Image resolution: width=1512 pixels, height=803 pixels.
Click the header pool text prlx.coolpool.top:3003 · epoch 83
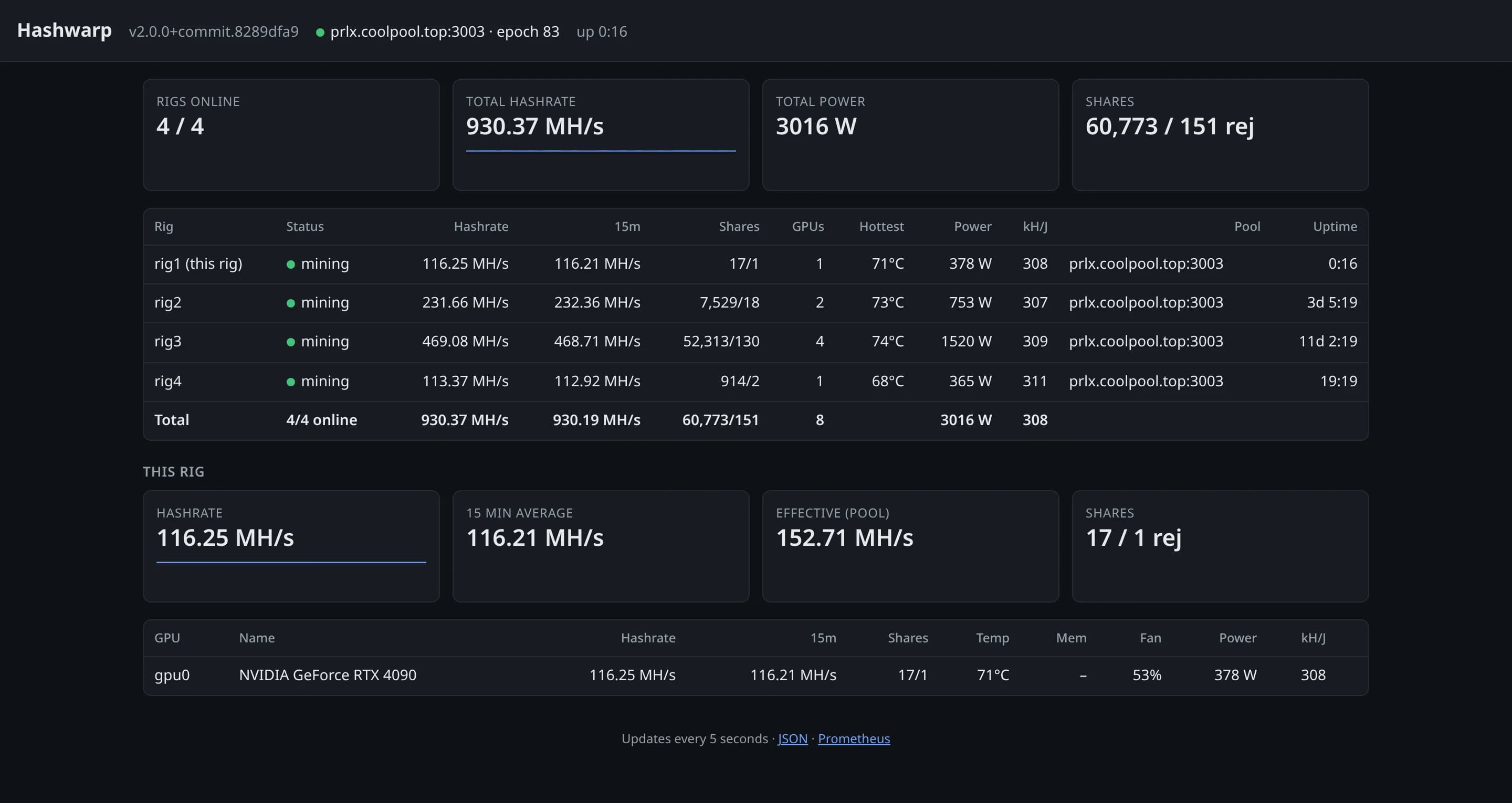(x=444, y=31)
